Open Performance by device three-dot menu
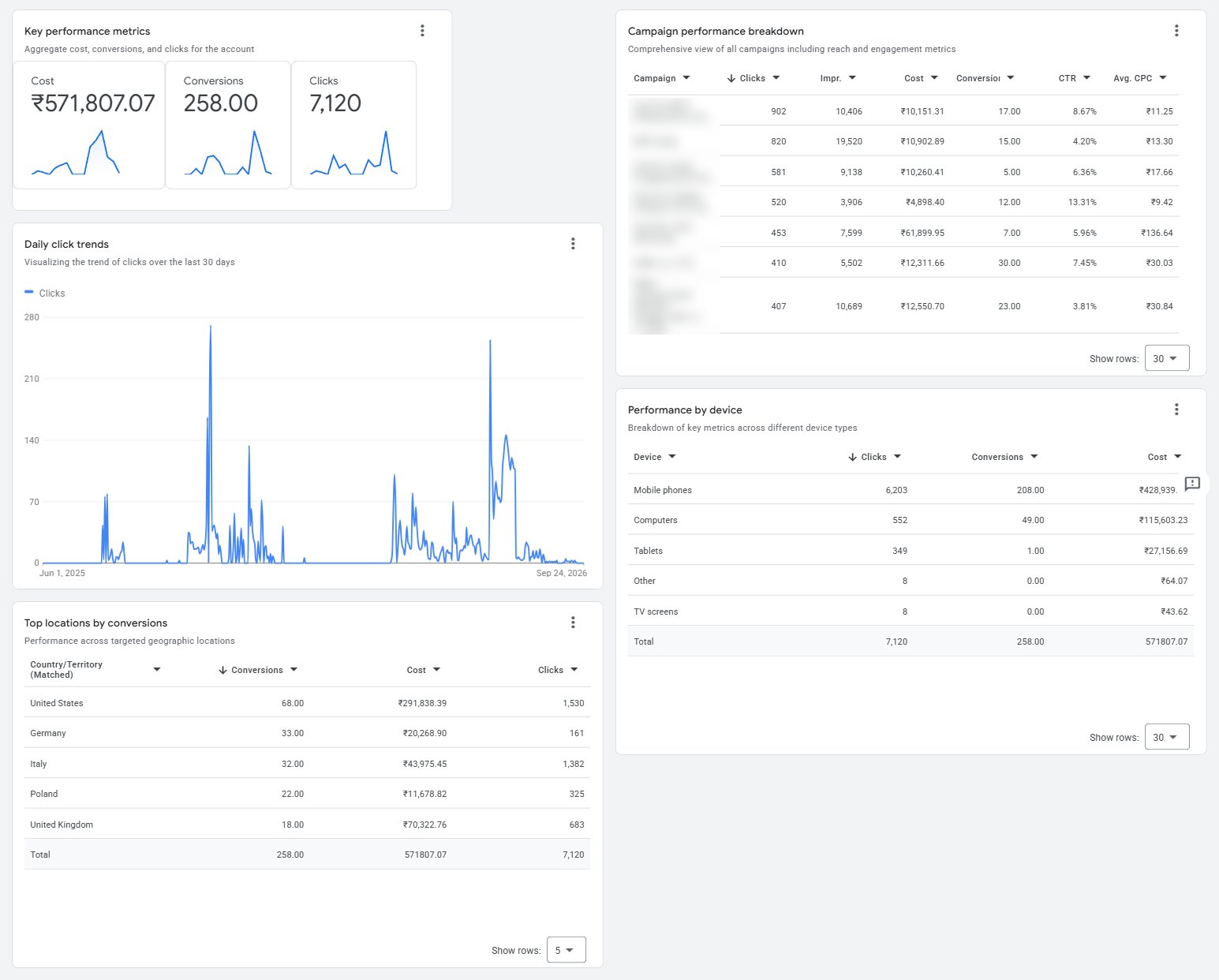 coord(1176,410)
